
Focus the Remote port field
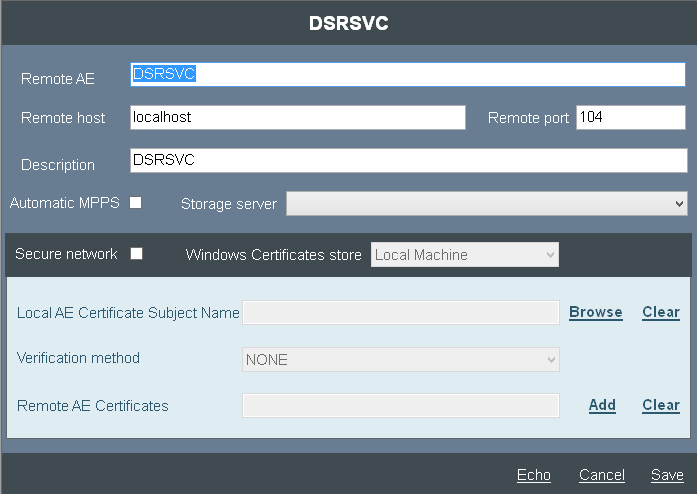pos(630,118)
